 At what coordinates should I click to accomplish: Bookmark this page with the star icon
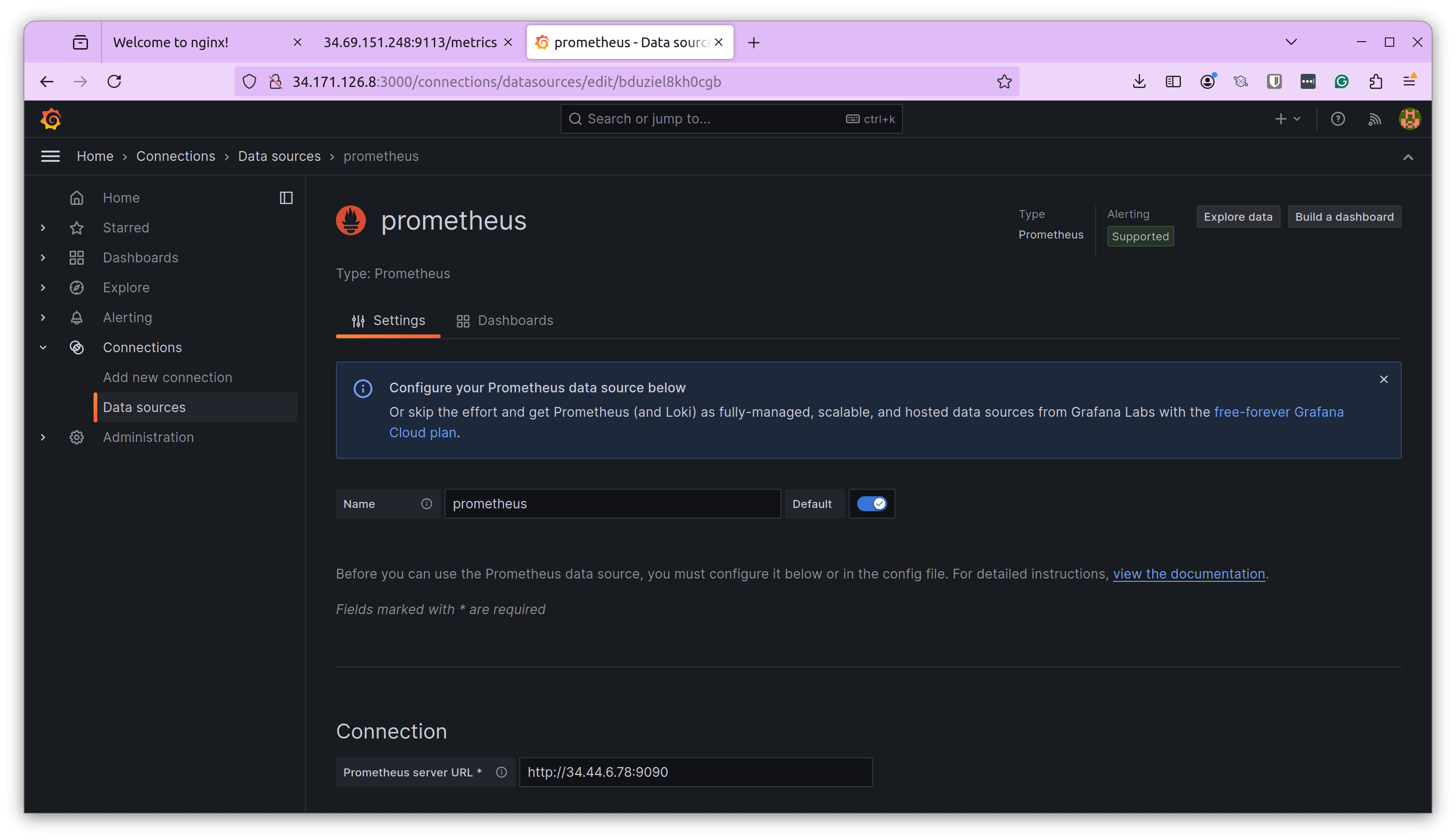click(x=1004, y=81)
